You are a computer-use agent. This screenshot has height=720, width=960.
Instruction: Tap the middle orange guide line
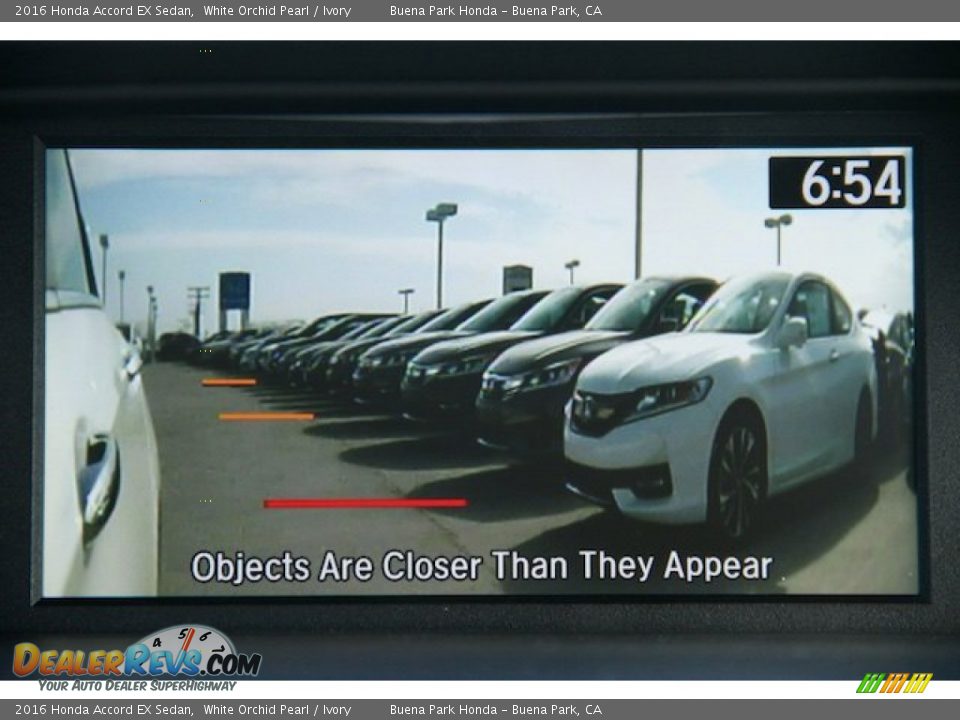tap(266, 416)
